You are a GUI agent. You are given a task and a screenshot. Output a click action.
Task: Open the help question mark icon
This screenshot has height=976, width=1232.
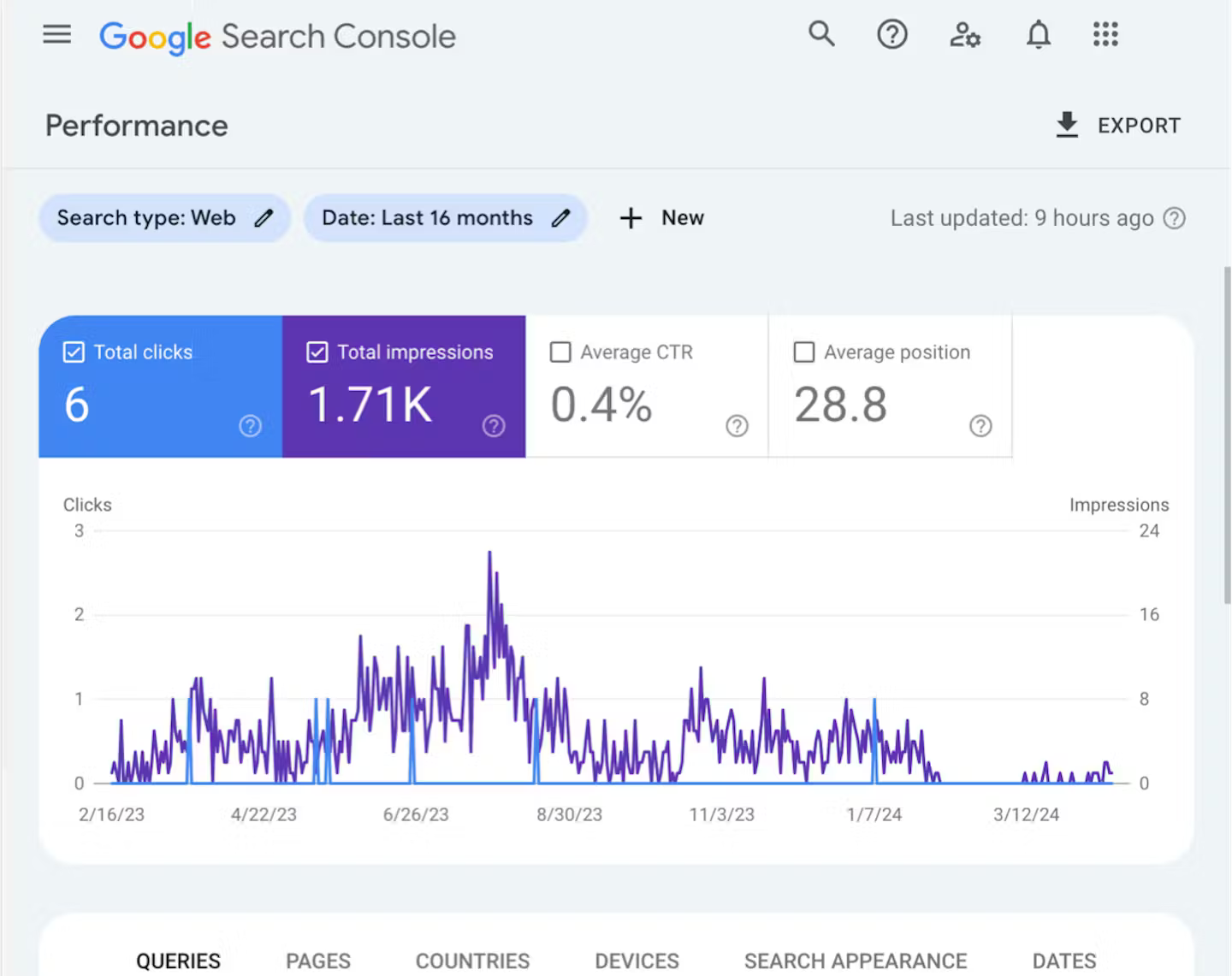click(891, 34)
